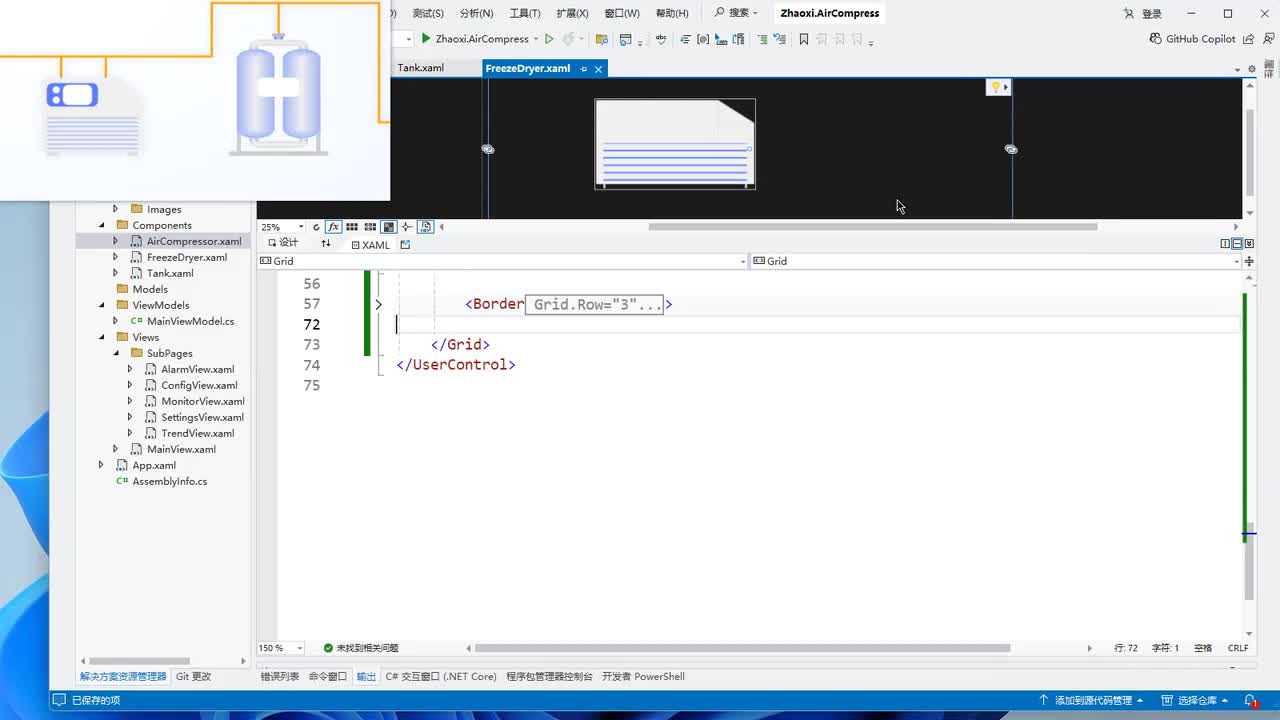Screen dimensions: 1280x720
Task: Click the lightbulb quick actions icon in designer
Action: pos(996,87)
